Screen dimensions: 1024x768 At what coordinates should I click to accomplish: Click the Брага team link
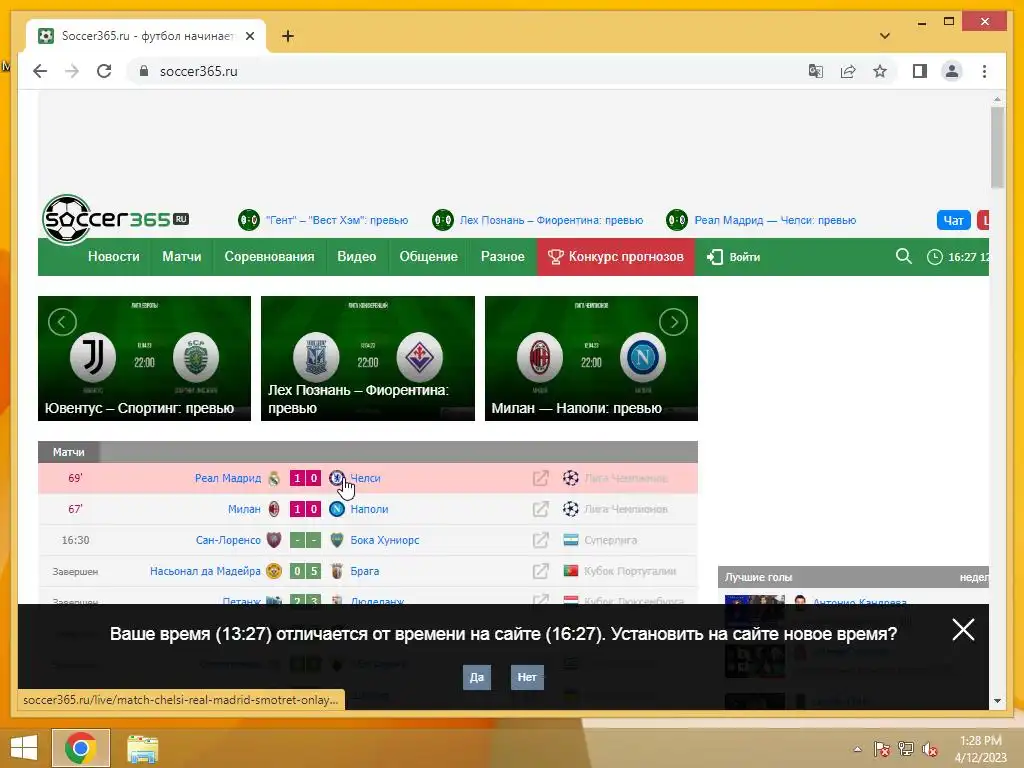pos(364,571)
